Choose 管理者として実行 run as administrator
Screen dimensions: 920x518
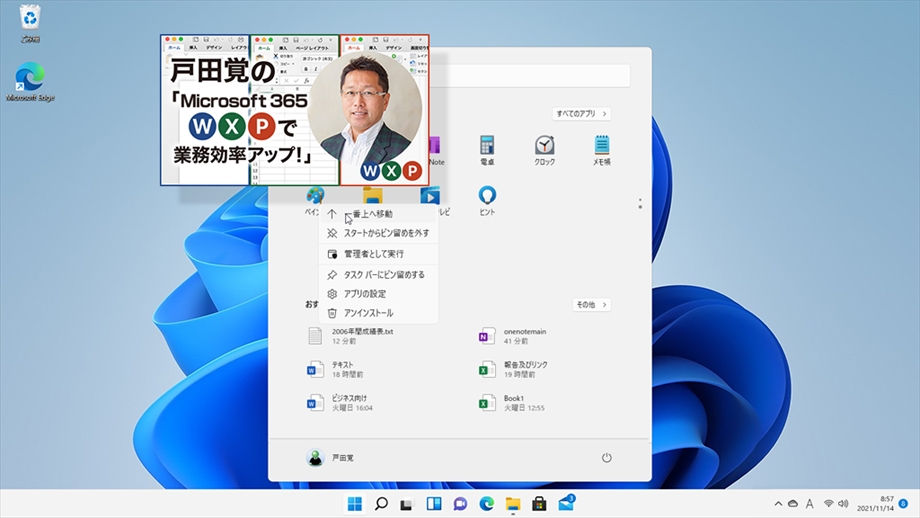378,254
